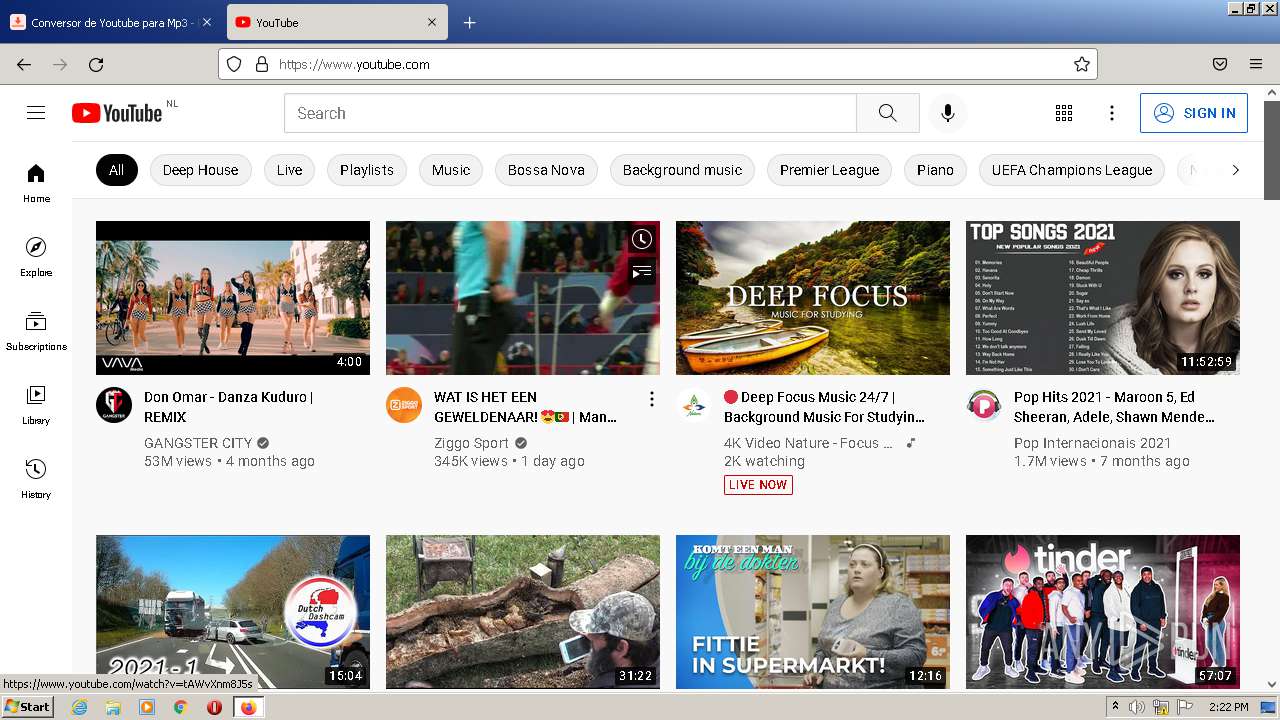Focus the YouTube search field
Viewport: 1280px width, 720px height.
pyautogui.click(x=570, y=113)
